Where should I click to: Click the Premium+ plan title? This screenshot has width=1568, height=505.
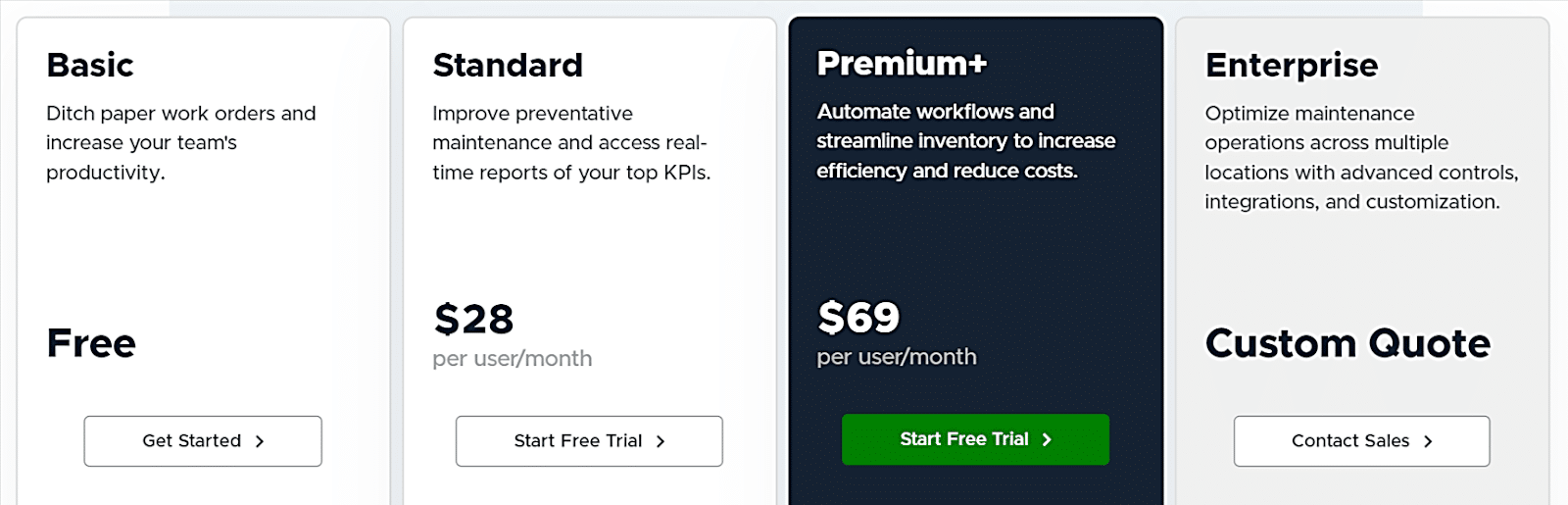pyautogui.click(x=902, y=63)
